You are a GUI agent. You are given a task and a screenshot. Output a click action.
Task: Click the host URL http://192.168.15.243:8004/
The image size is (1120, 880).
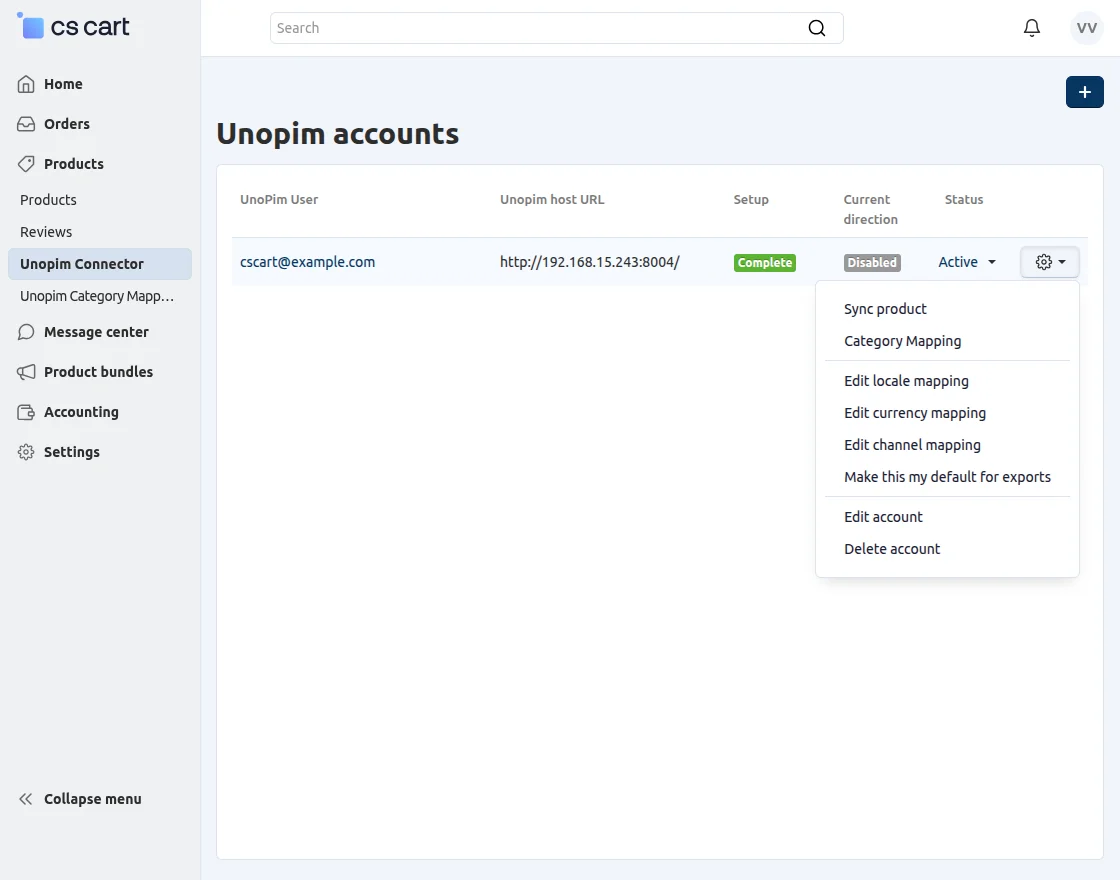(x=589, y=262)
